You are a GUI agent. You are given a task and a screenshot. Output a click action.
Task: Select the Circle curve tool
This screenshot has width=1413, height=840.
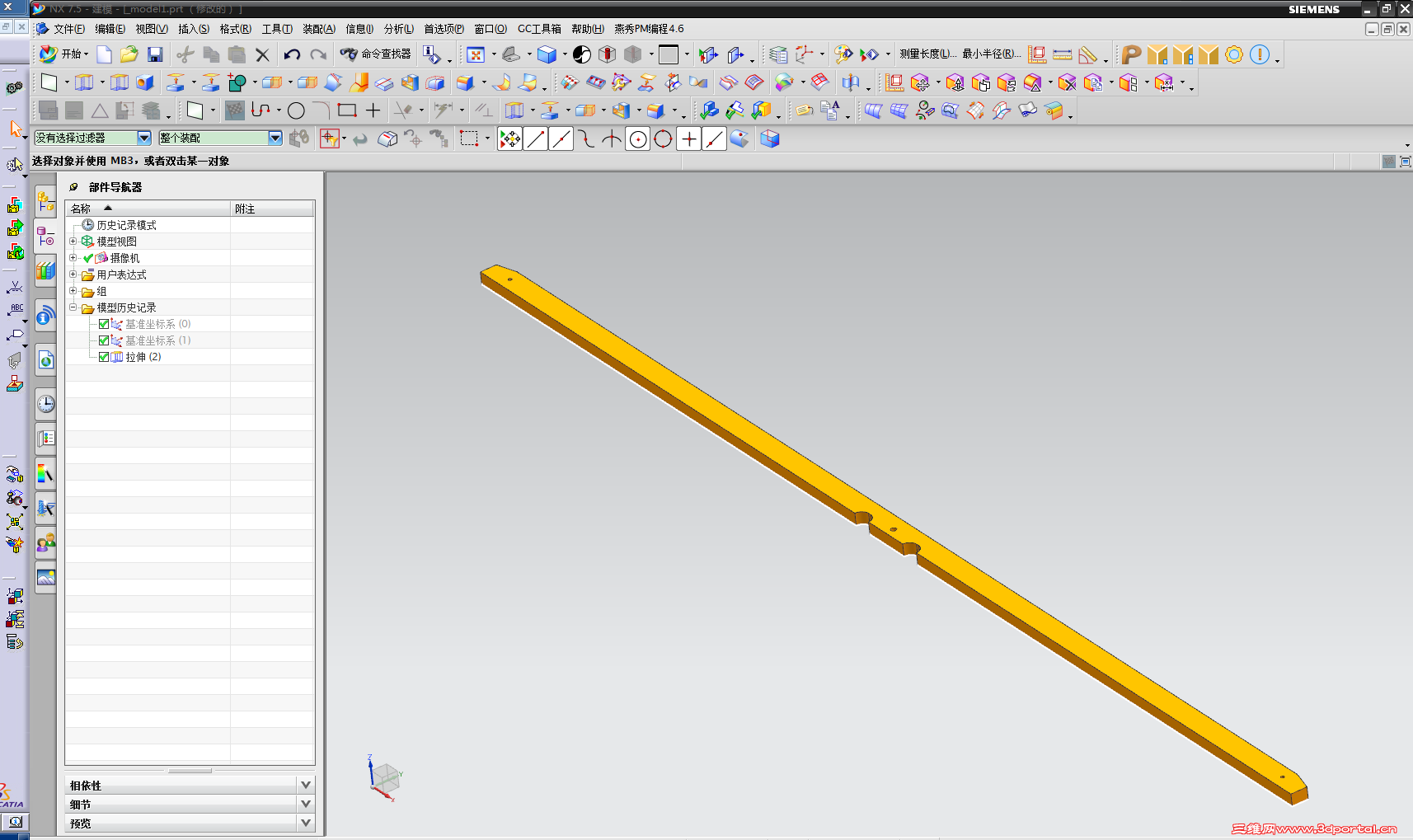click(x=297, y=110)
